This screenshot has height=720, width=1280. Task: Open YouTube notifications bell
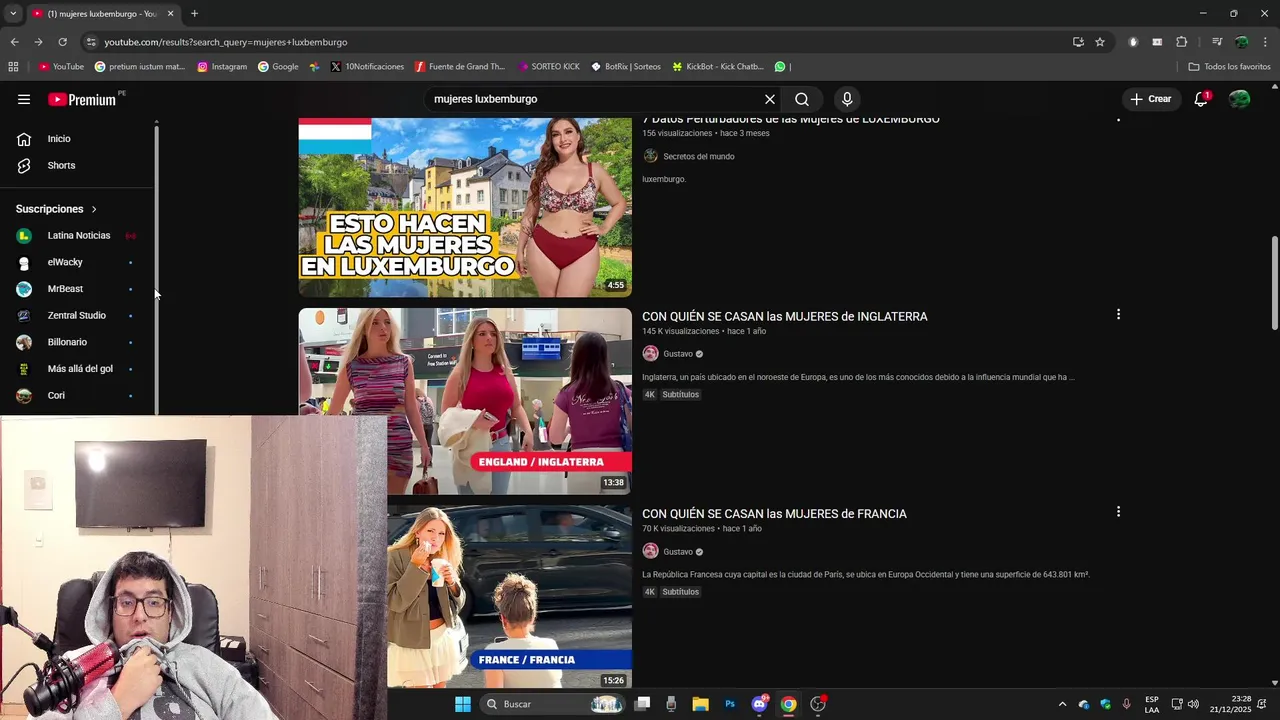point(1201,99)
